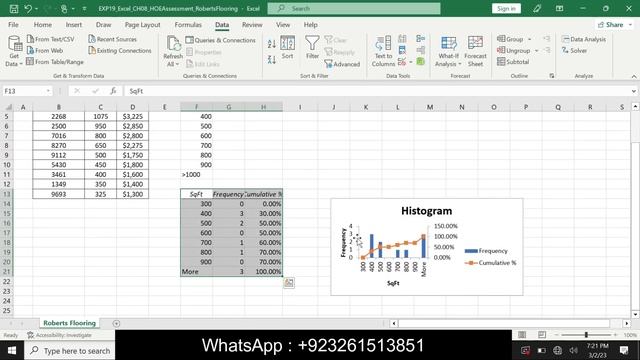
Task: Click the horizontal scrollbar track
Action: tap(504, 323)
